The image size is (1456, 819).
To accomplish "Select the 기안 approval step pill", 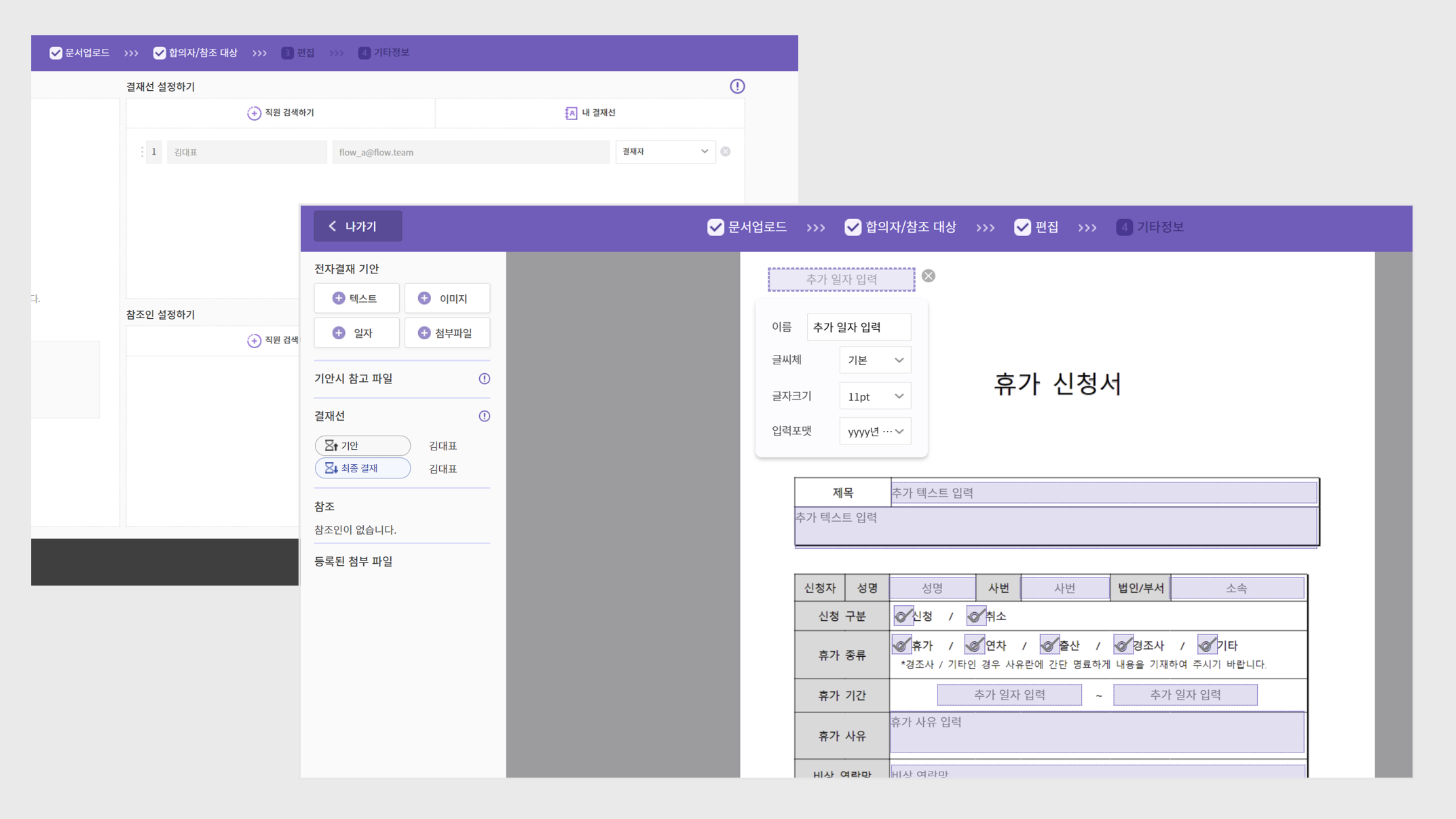I will pyautogui.click(x=362, y=446).
